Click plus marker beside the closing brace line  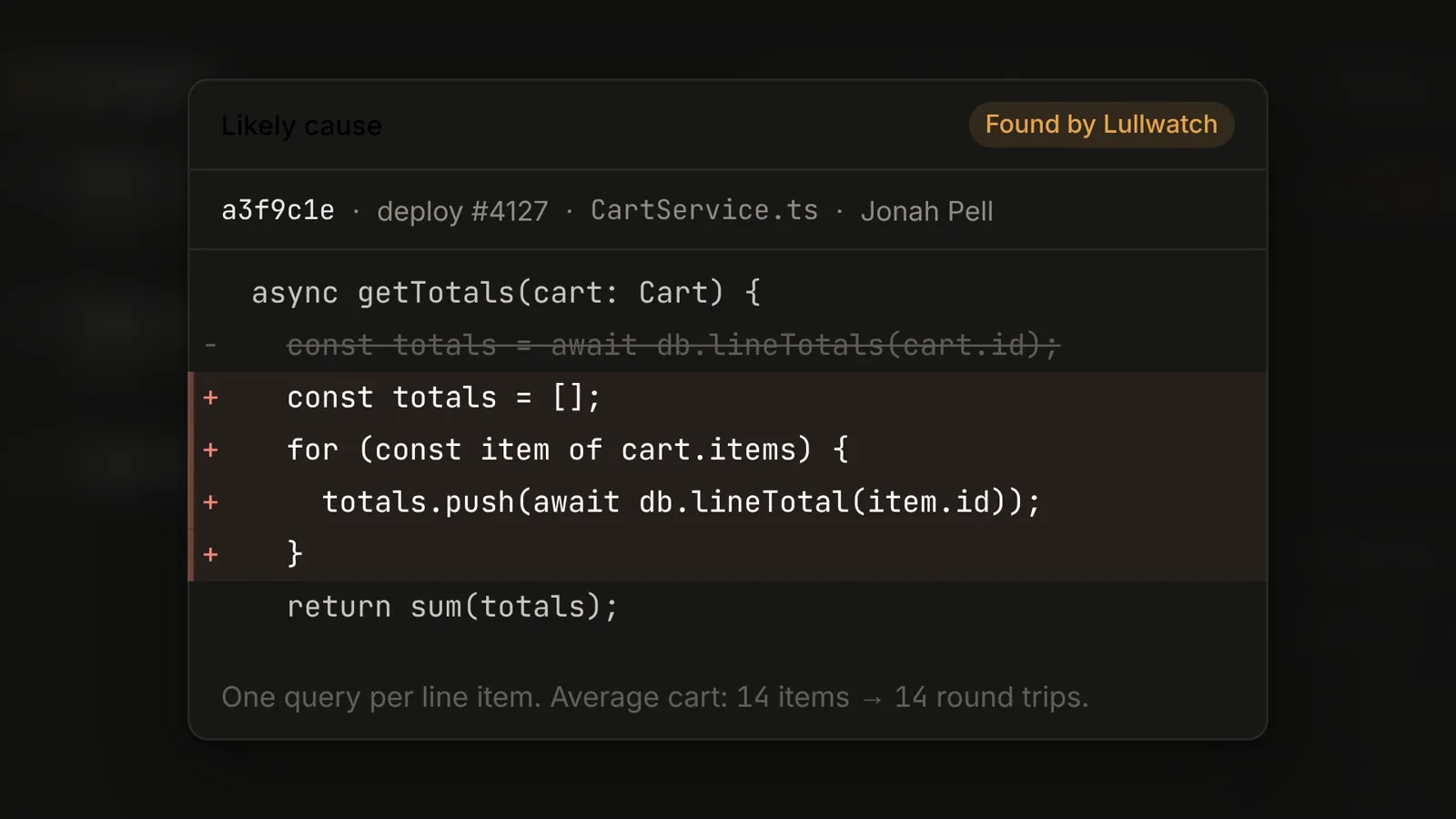(x=210, y=555)
